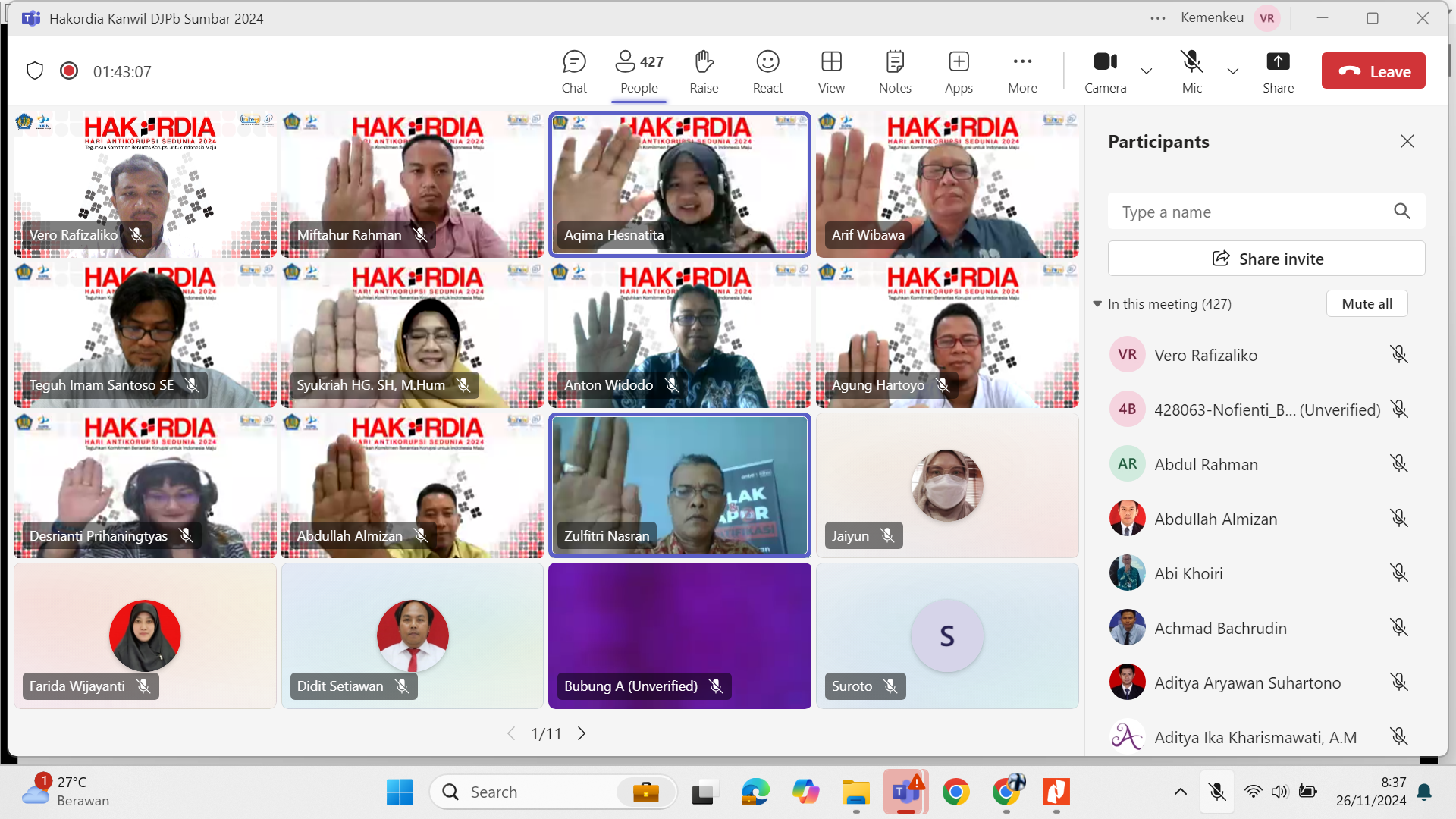Viewport: 1456px width, 819px height.
Task: Go to previous page of video gallery
Action: [x=511, y=733]
